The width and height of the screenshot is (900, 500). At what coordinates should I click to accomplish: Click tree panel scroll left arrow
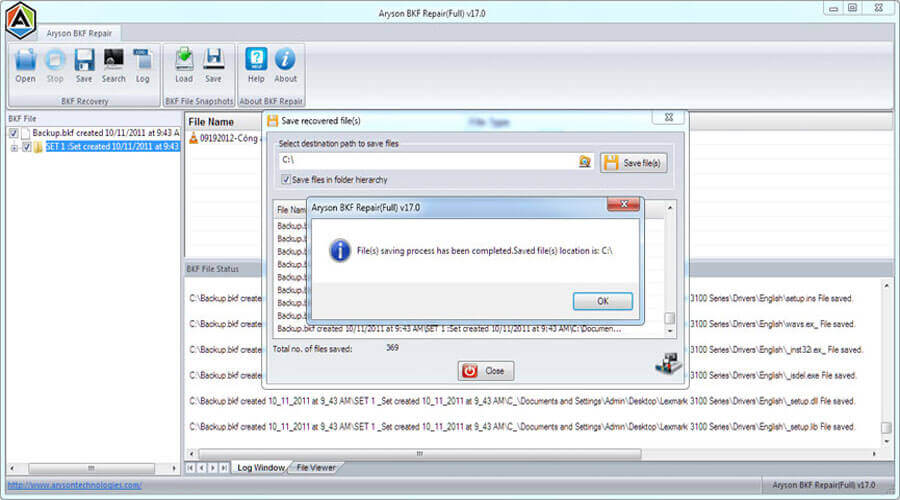[12, 468]
